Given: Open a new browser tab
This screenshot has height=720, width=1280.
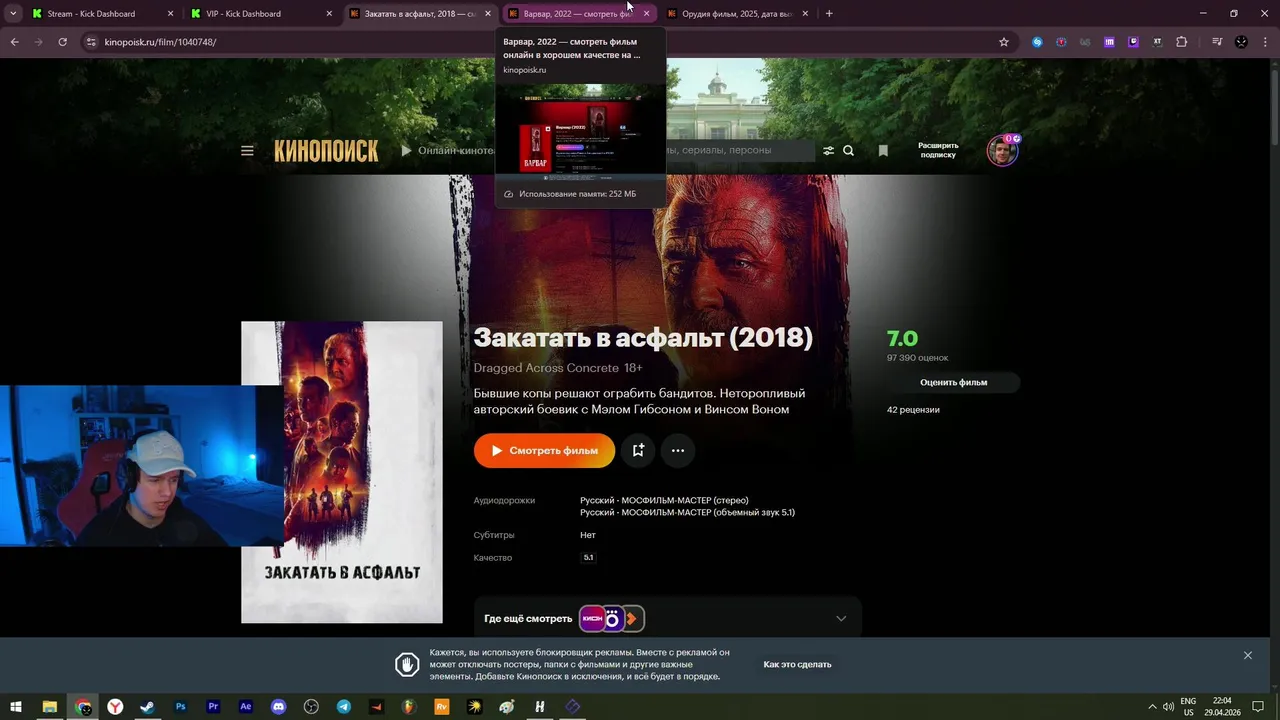Looking at the screenshot, I should (x=829, y=14).
